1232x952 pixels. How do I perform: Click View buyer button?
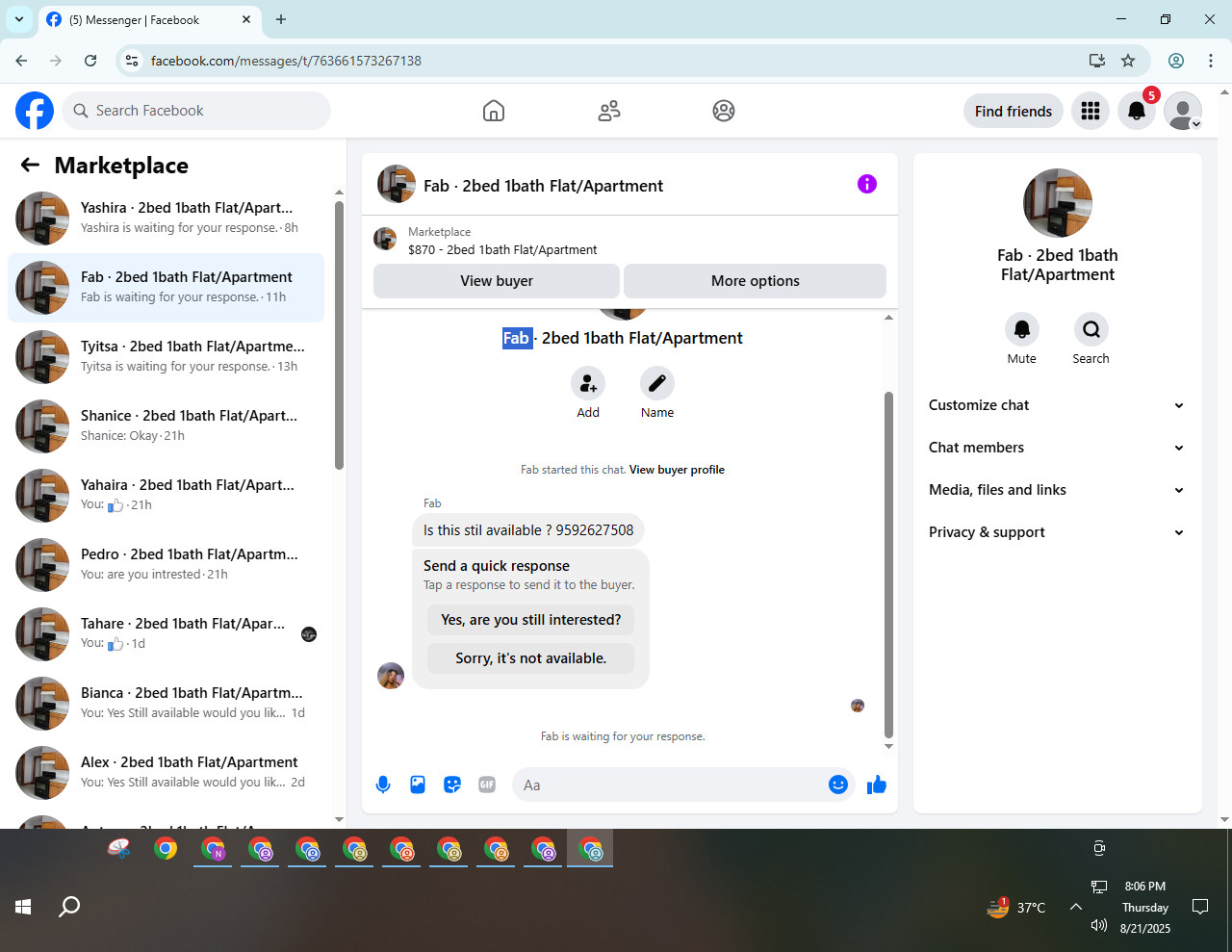point(497,281)
